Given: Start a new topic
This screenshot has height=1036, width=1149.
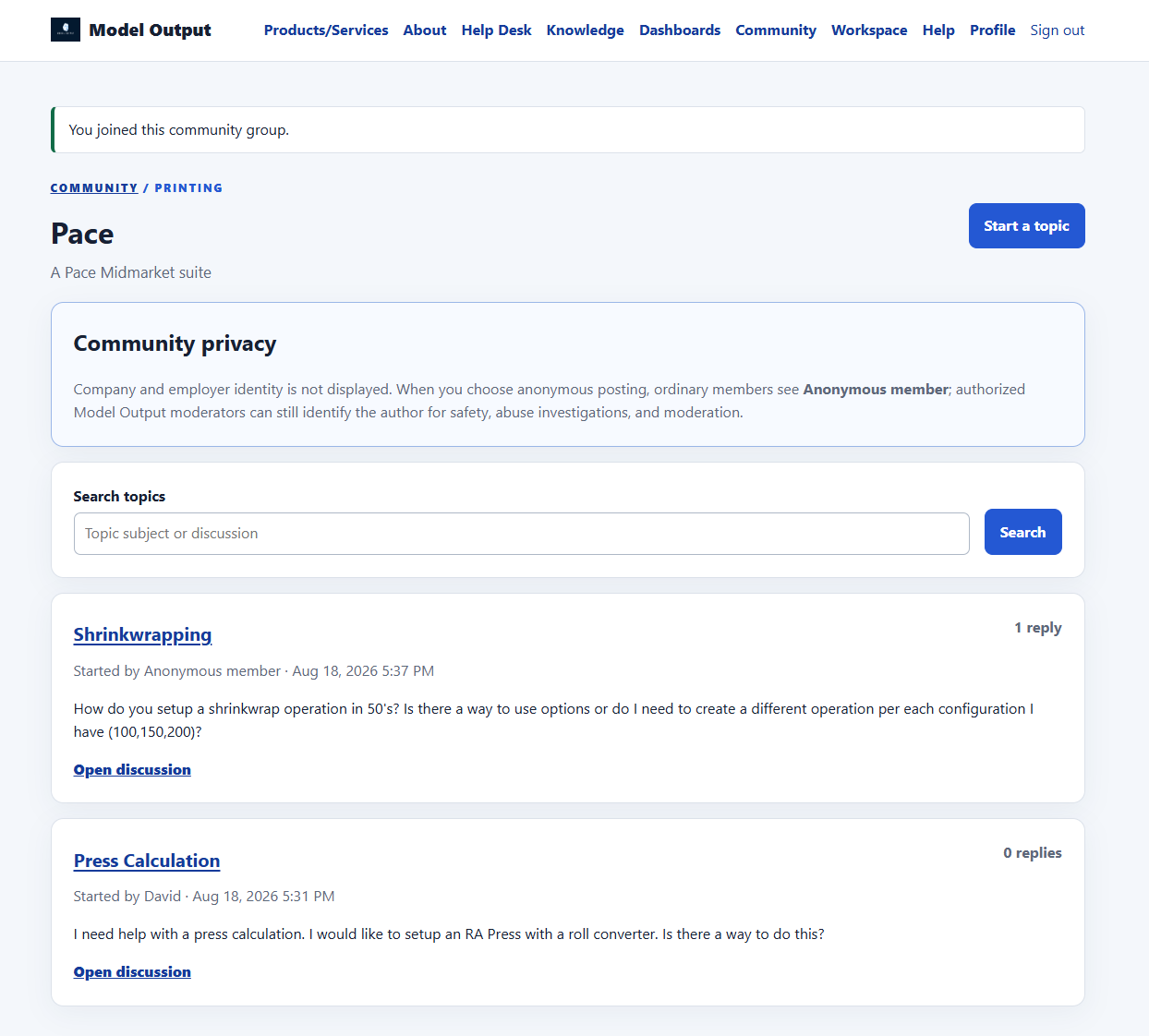Looking at the screenshot, I should coord(1026,226).
